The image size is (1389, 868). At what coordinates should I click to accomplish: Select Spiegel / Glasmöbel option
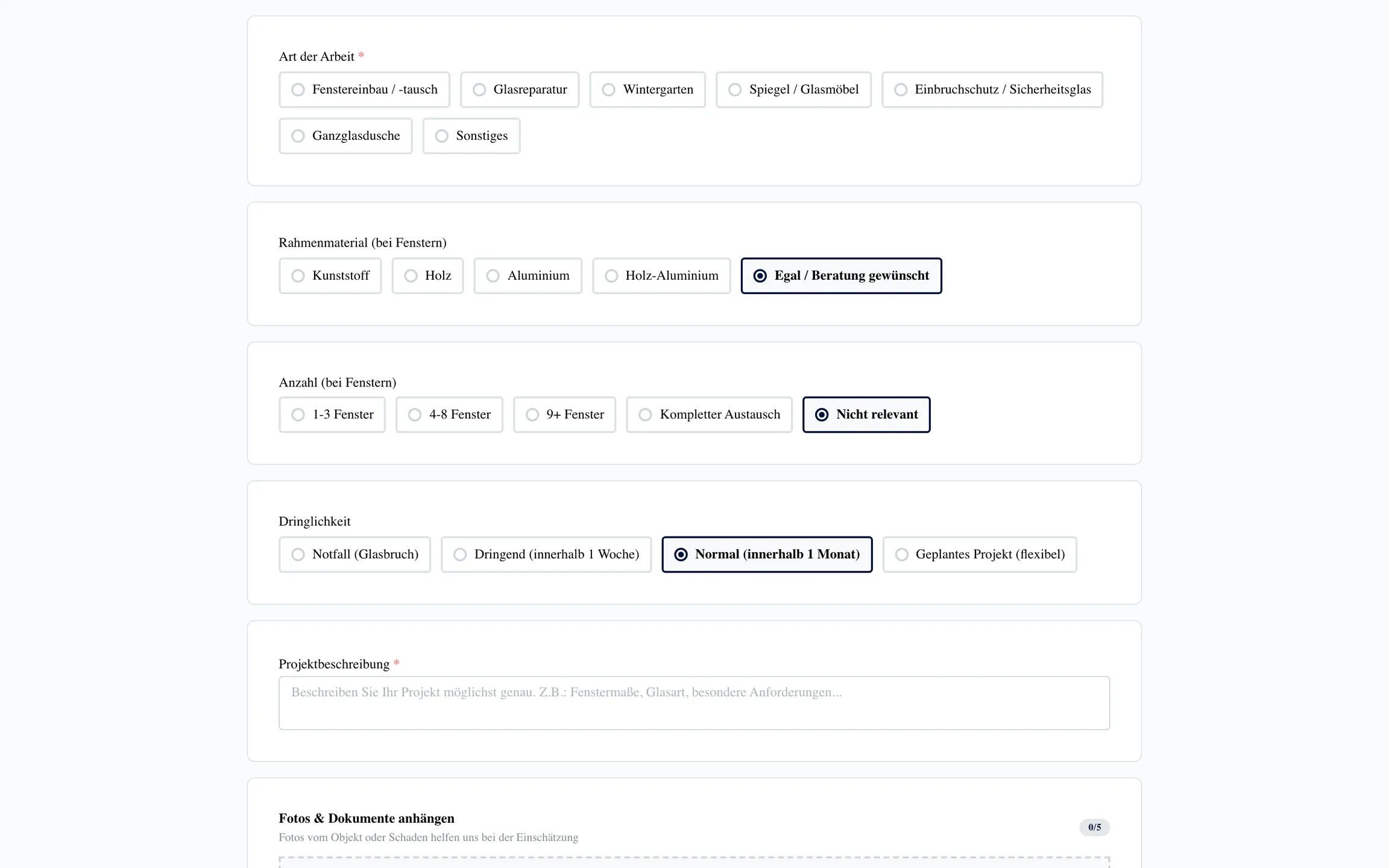[793, 90]
